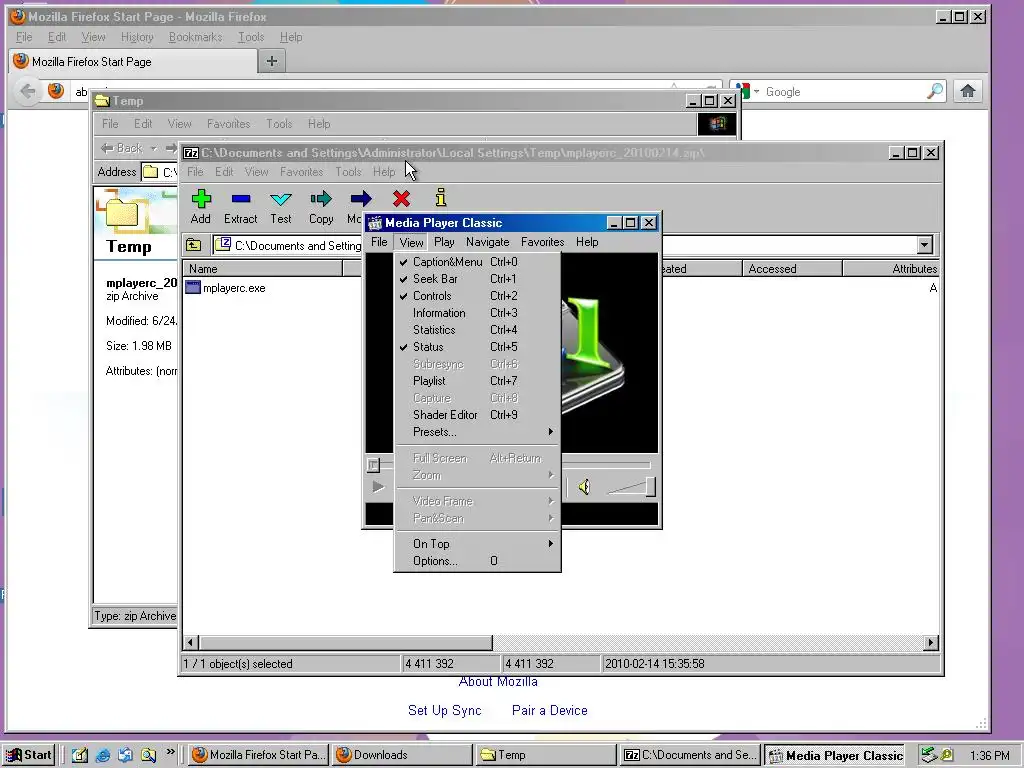Open the Media Player Classic Play menu
The width and height of the screenshot is (1024, 768).
pos(444,242)
